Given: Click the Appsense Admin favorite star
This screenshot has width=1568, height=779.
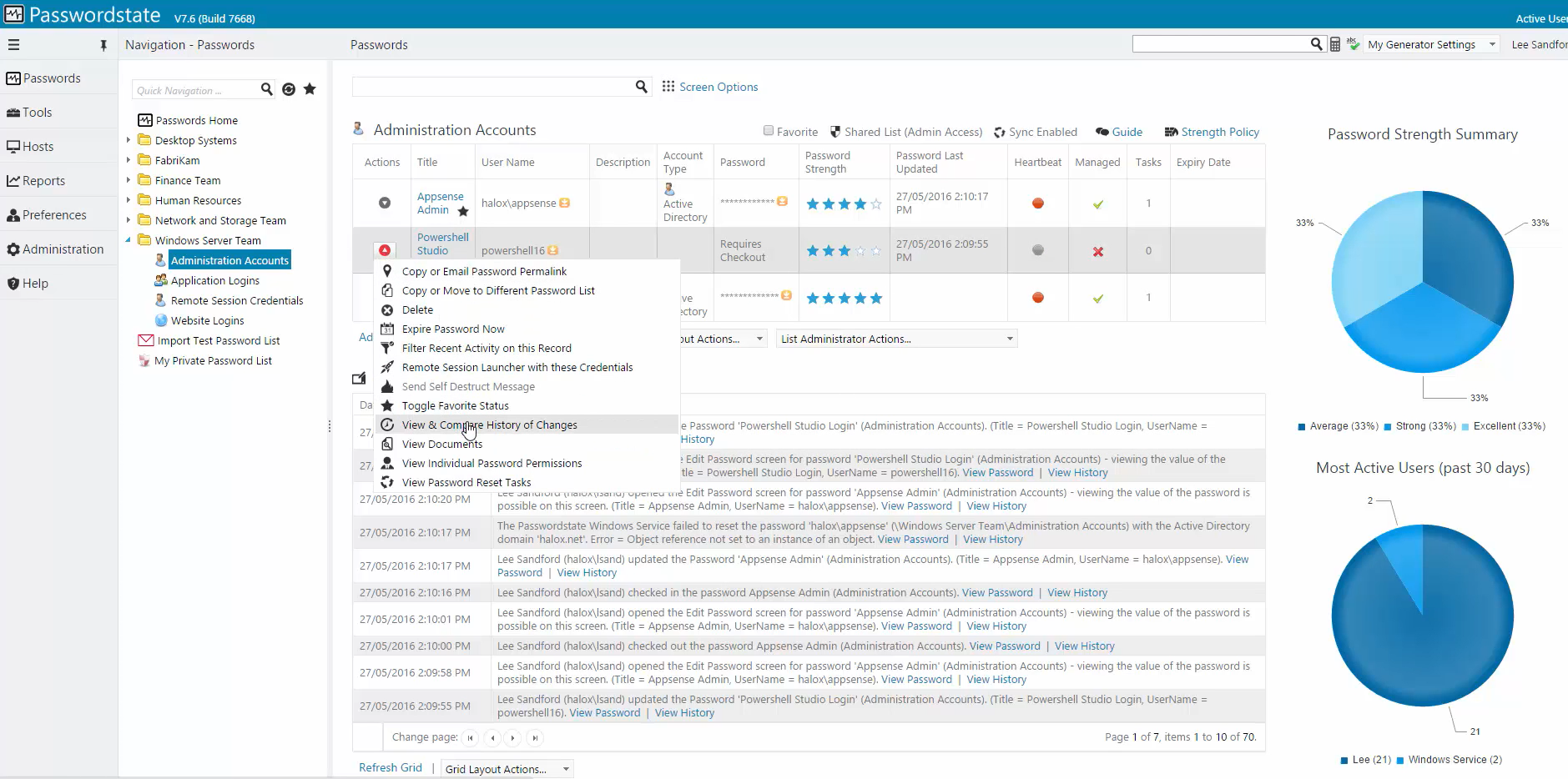Looking at the screenshot, I should click(x=463, y=211).
